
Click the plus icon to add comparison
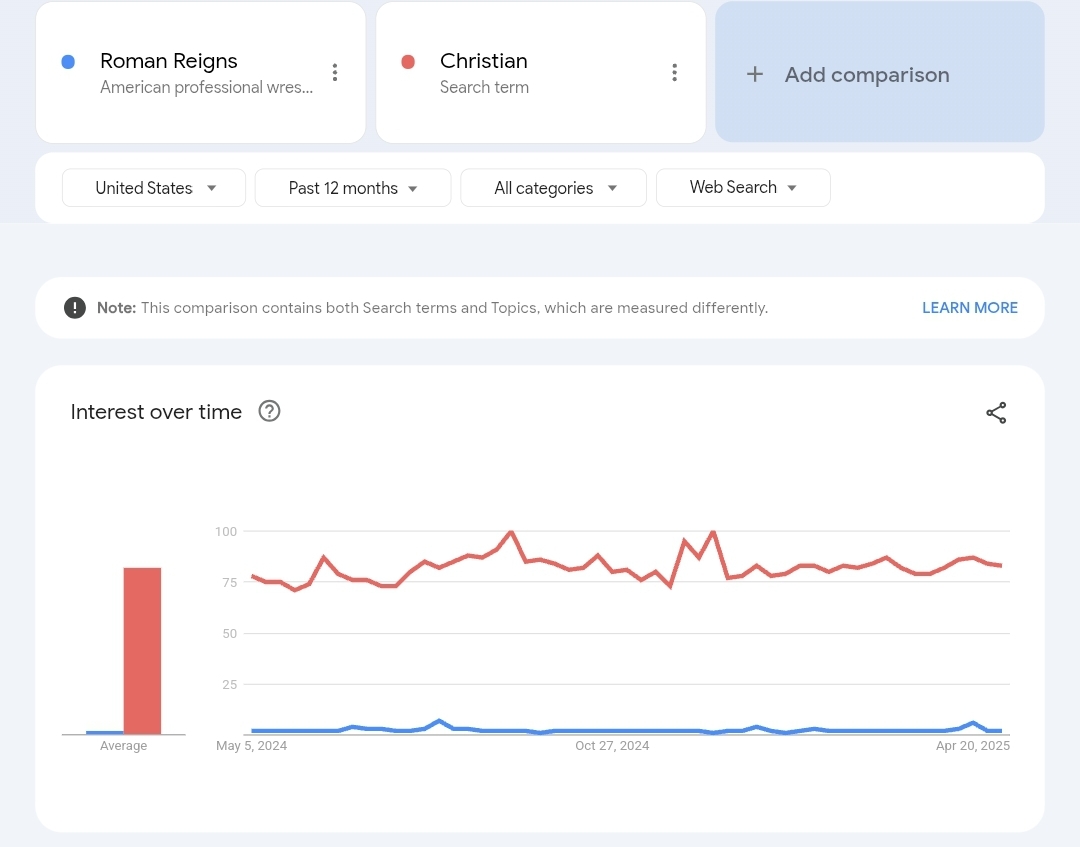coord(755,75)
